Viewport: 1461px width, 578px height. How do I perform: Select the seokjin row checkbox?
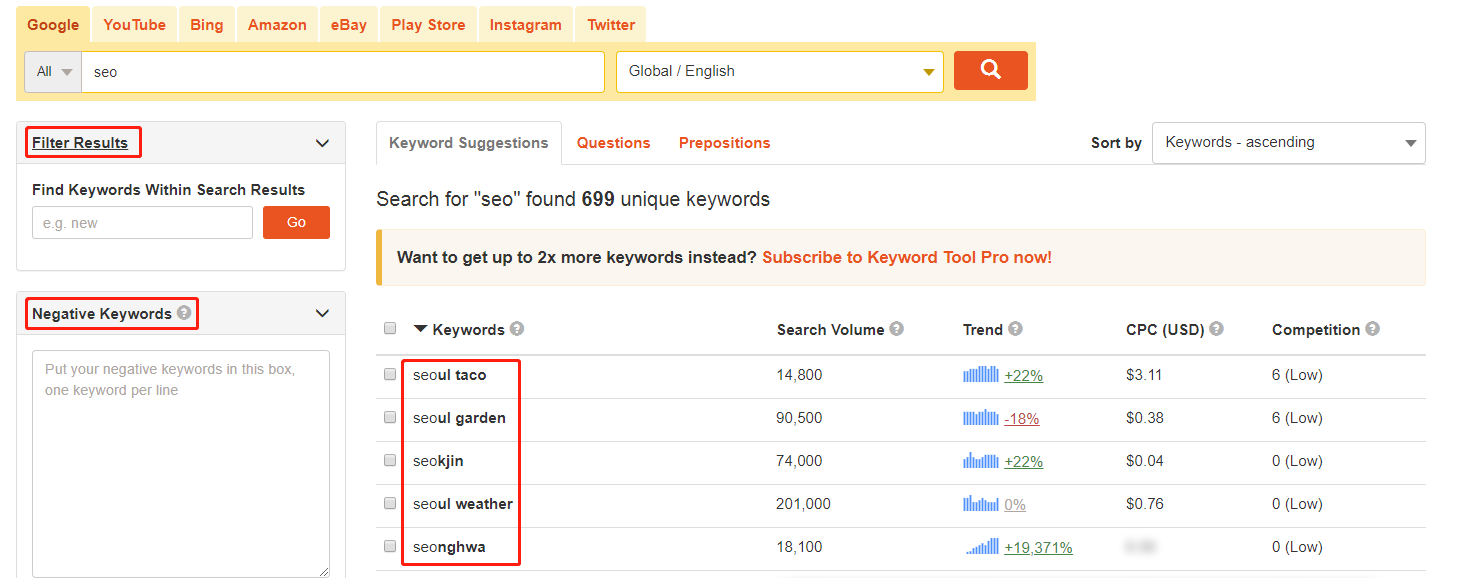(x=390, y=460)
